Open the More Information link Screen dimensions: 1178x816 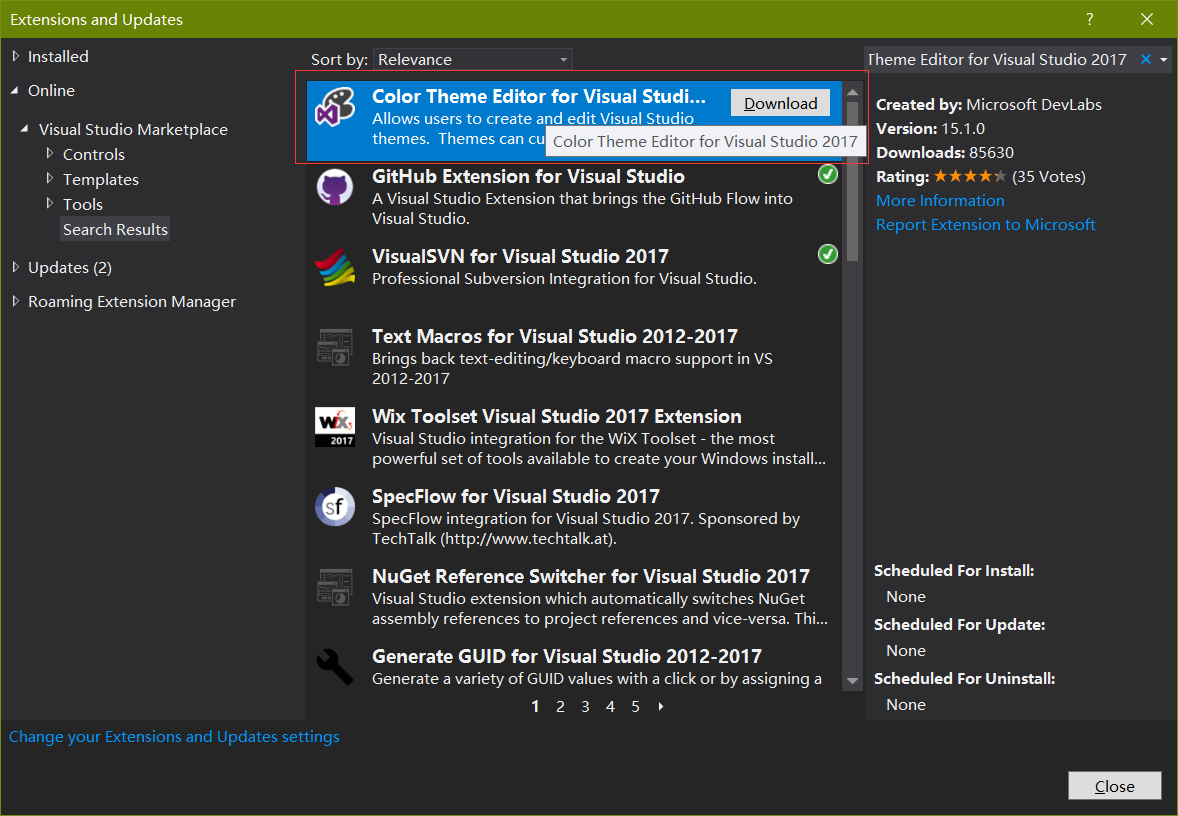coord(939,200)
